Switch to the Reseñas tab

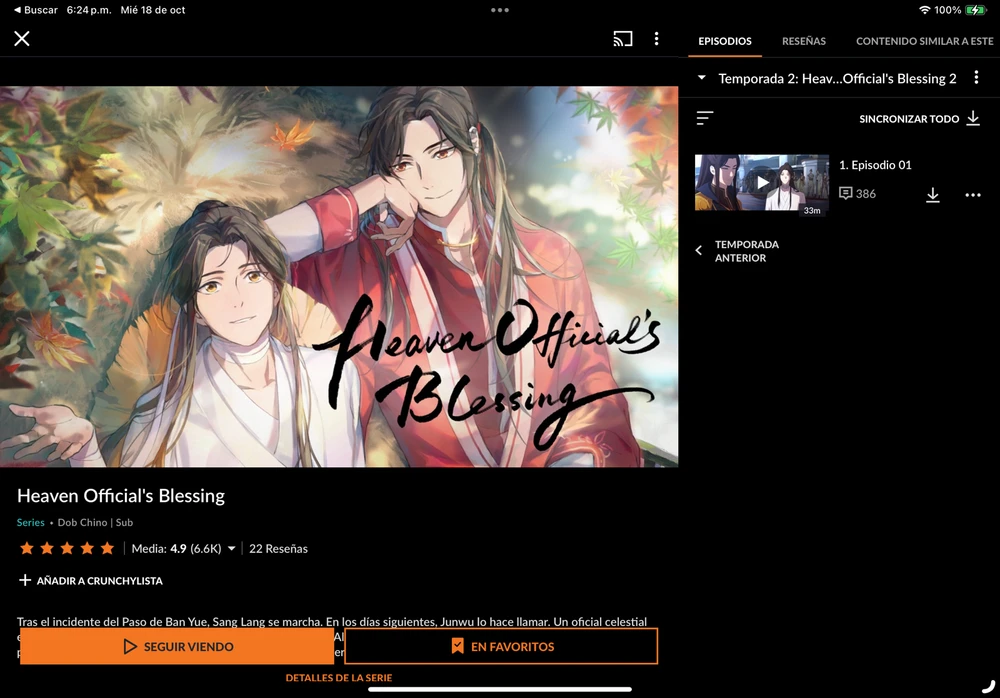(803, 41)
